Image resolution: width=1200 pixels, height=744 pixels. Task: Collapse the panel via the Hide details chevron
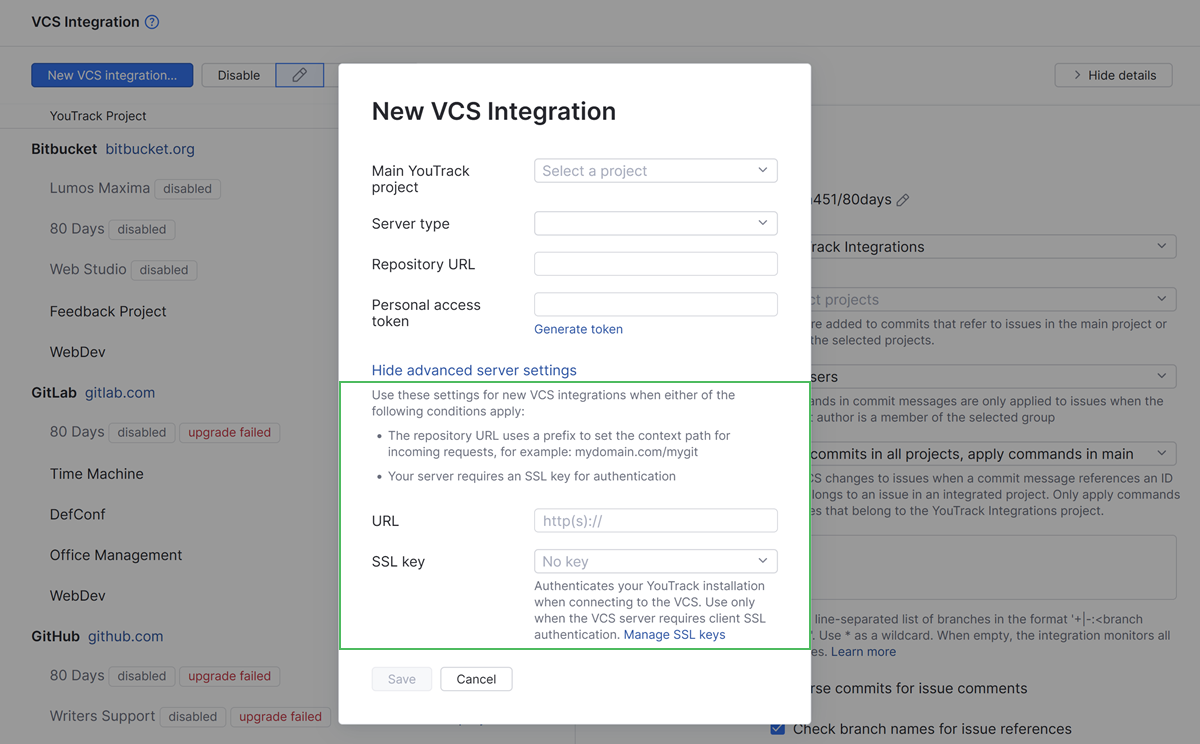coord(1113,74)
